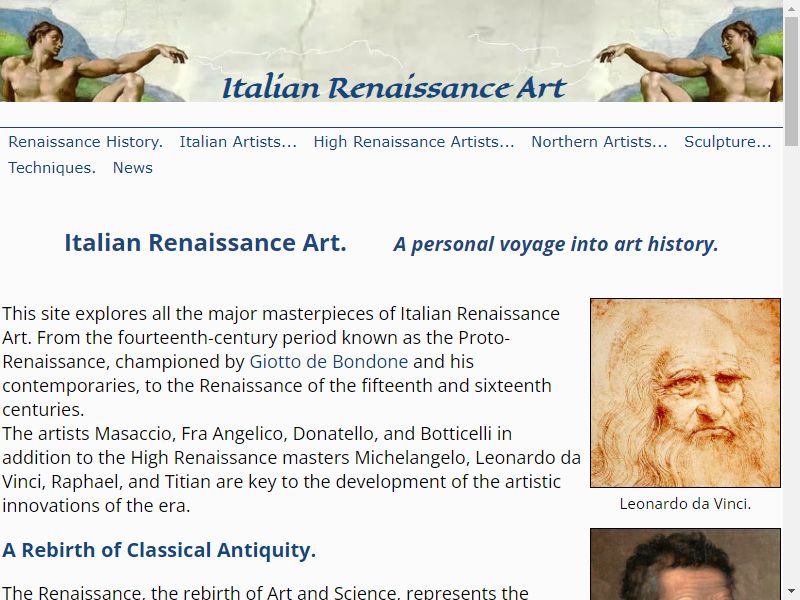The image size is (800, 600).
Task: Click the scrollbar down arrow
Action: (791, 592)
